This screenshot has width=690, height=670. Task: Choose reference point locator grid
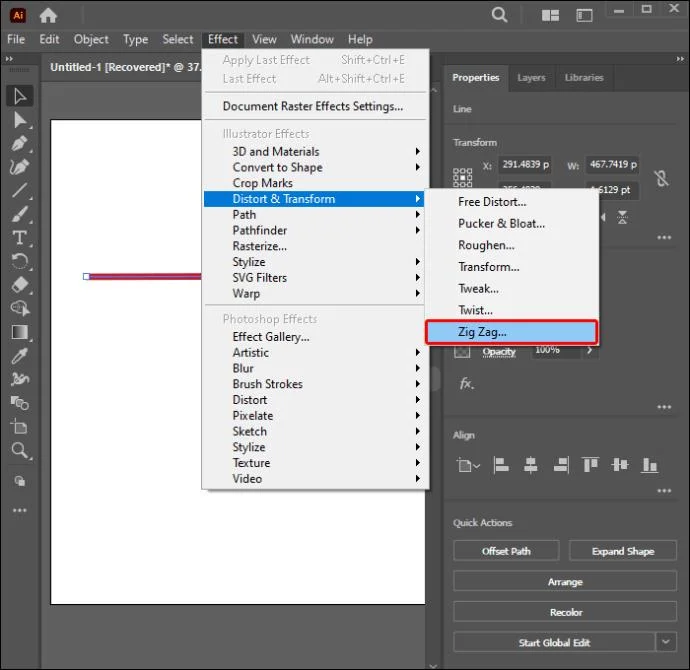pos(462,177)
